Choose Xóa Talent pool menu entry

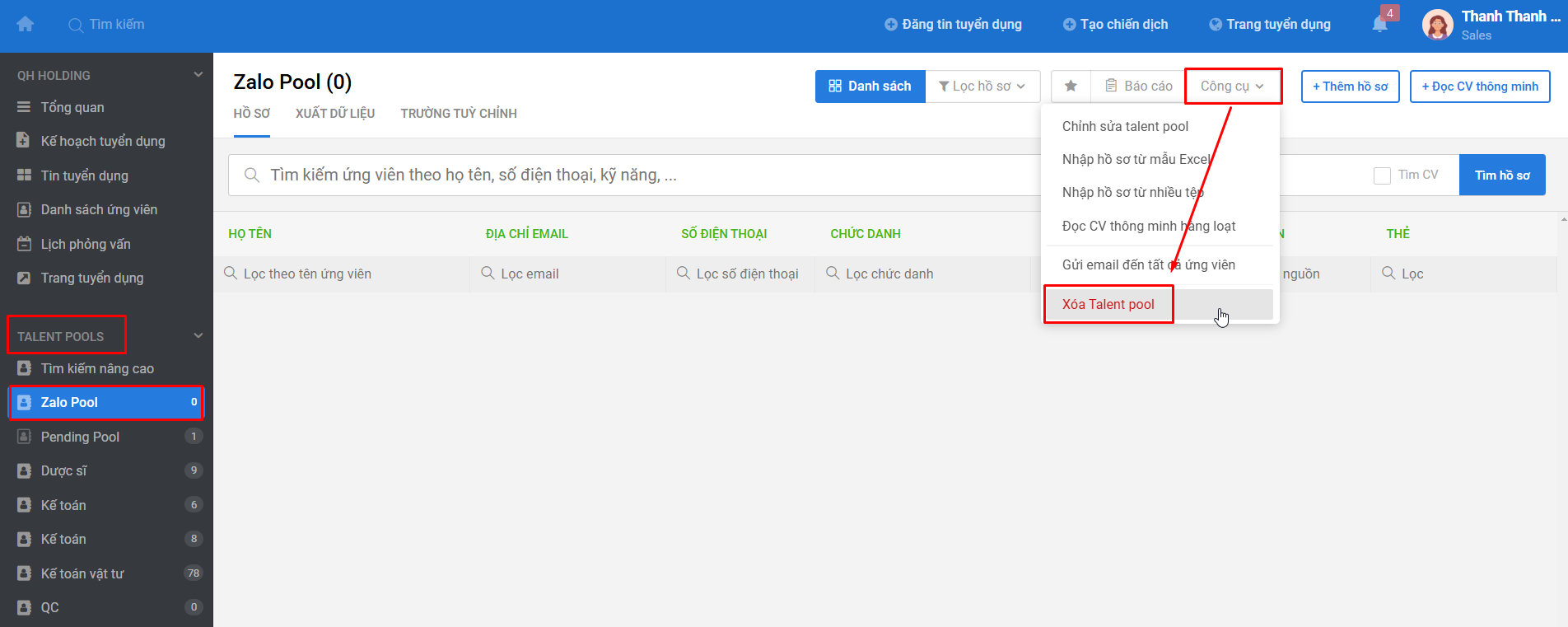tap(1160, 304)
